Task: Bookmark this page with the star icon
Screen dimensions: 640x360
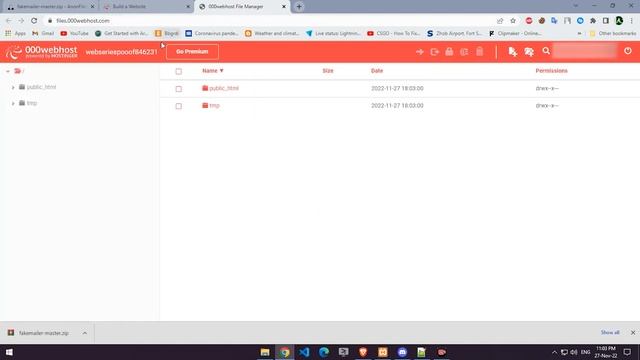Action: pos(513,20)
